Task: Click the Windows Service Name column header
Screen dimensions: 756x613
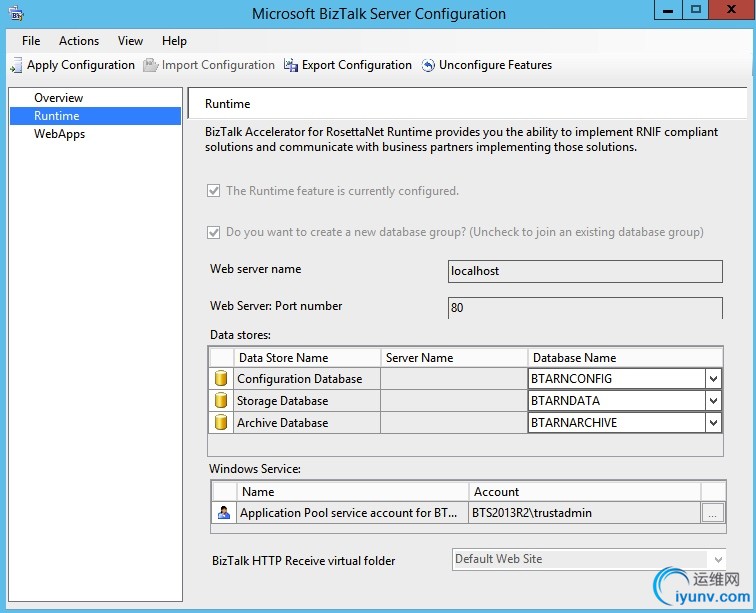Action: (x=352, y=491)
